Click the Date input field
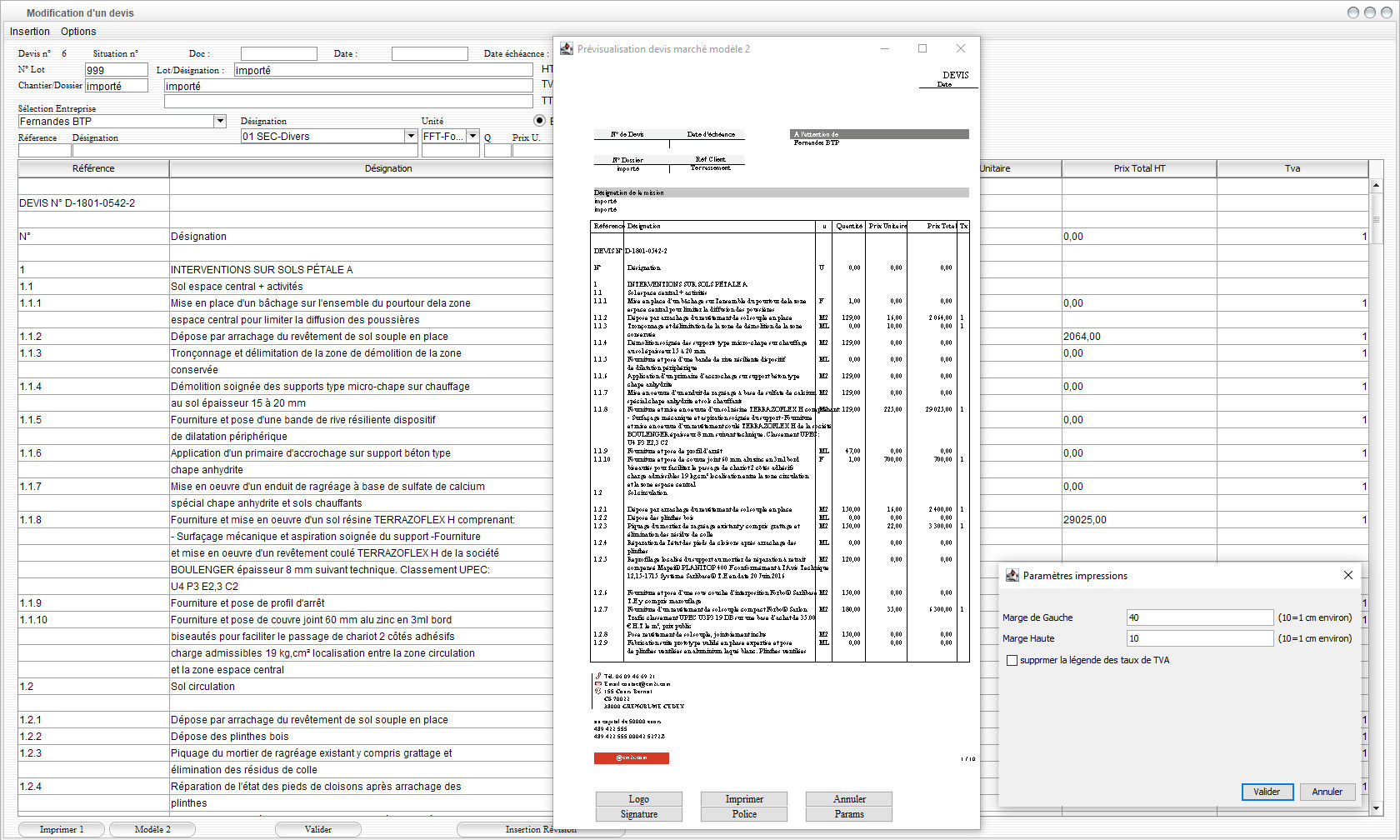 430,53
